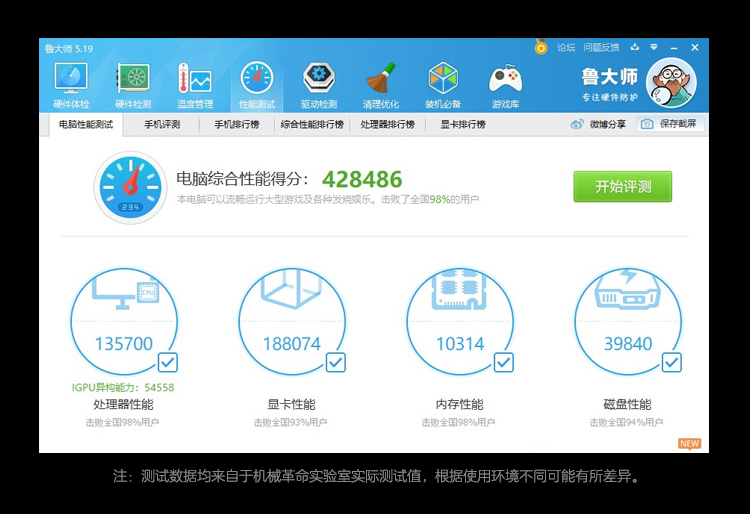Click the skin shirt icon in title bar
Image resolution: width=750 pixels, height=514 pixels.
point(635,47)
